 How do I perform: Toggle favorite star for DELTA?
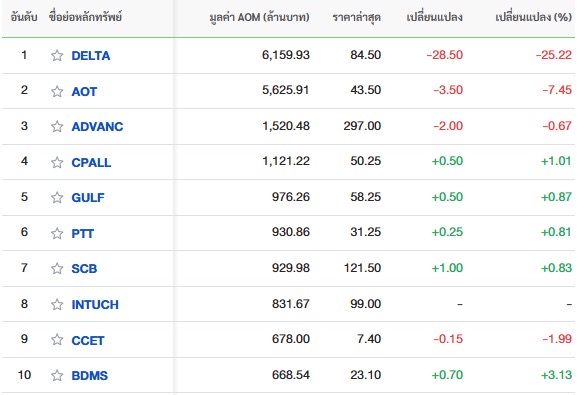click(x=57, y=56)
